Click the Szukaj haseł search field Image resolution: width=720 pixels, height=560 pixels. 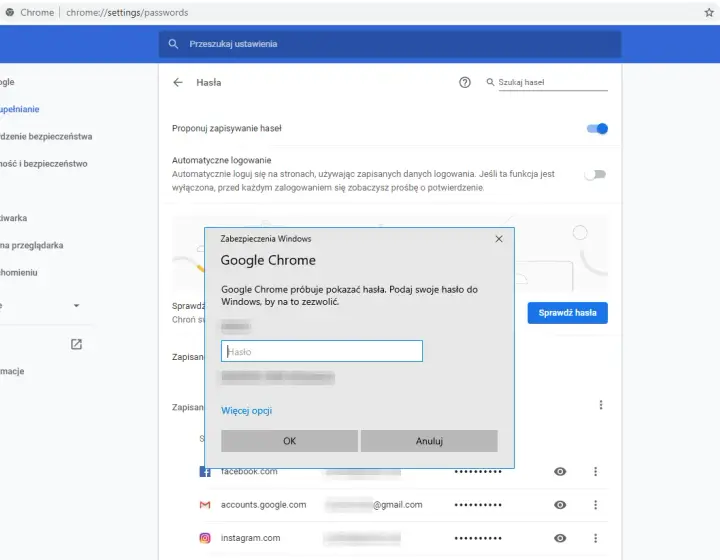[x=553, y=83]
